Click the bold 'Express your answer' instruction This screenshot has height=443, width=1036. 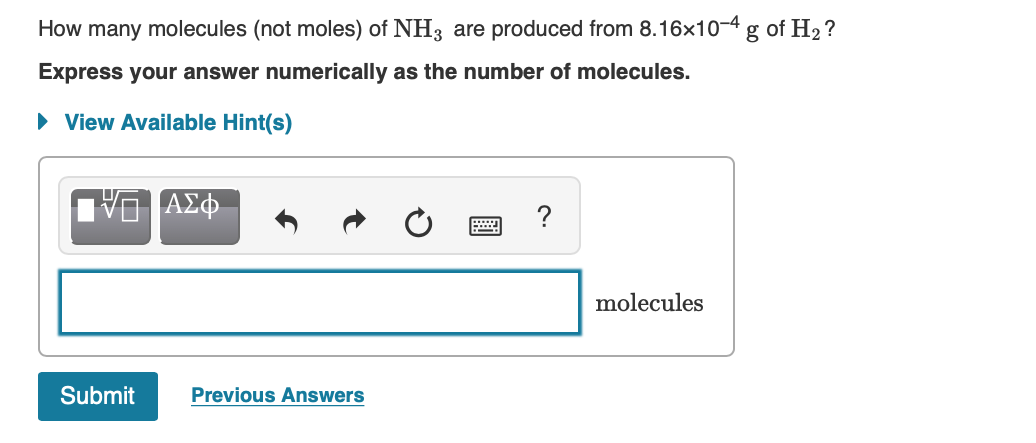click(364, 73)
